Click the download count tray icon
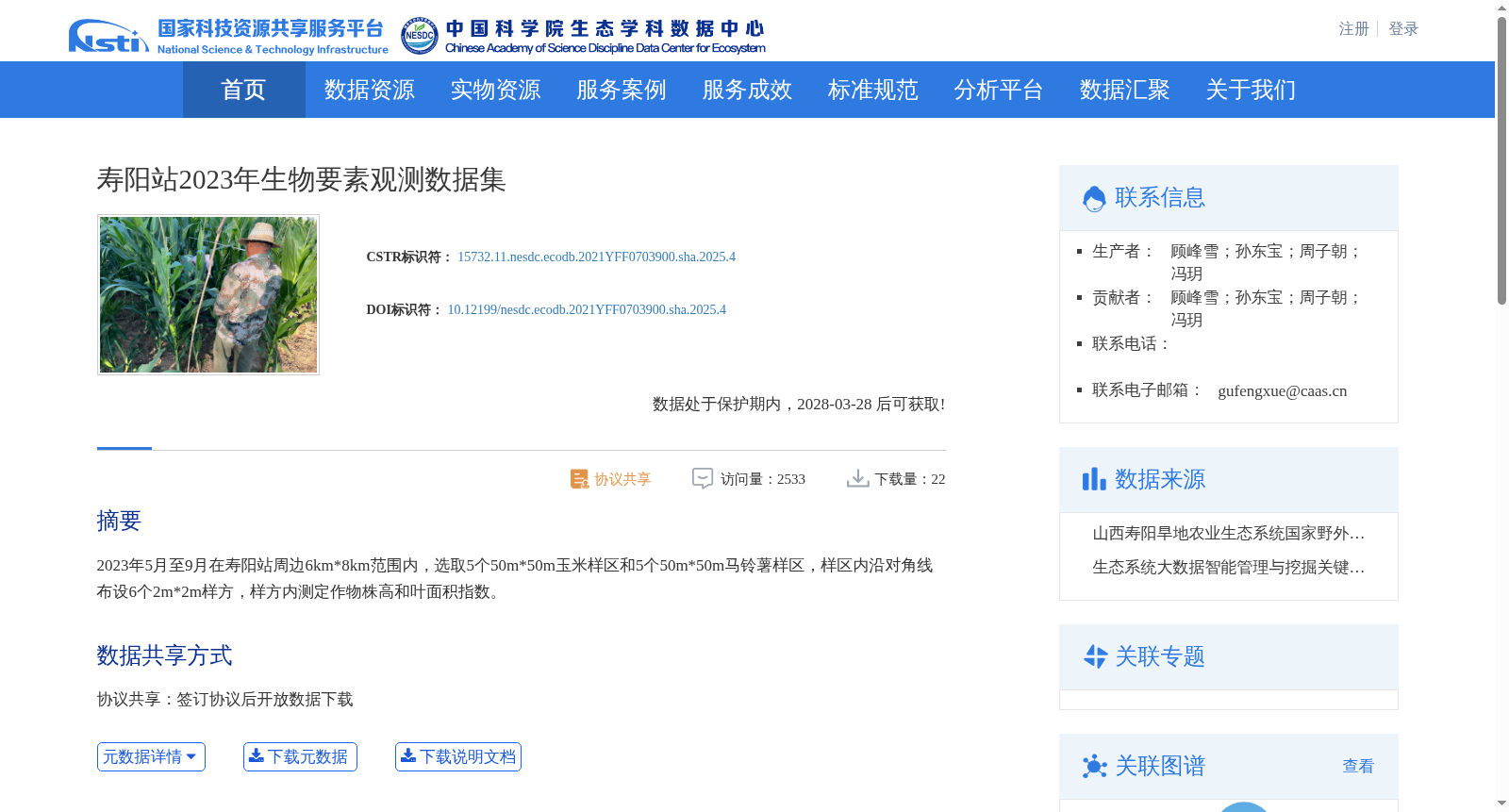This screenshot has height=812, width=1509. 858,479
